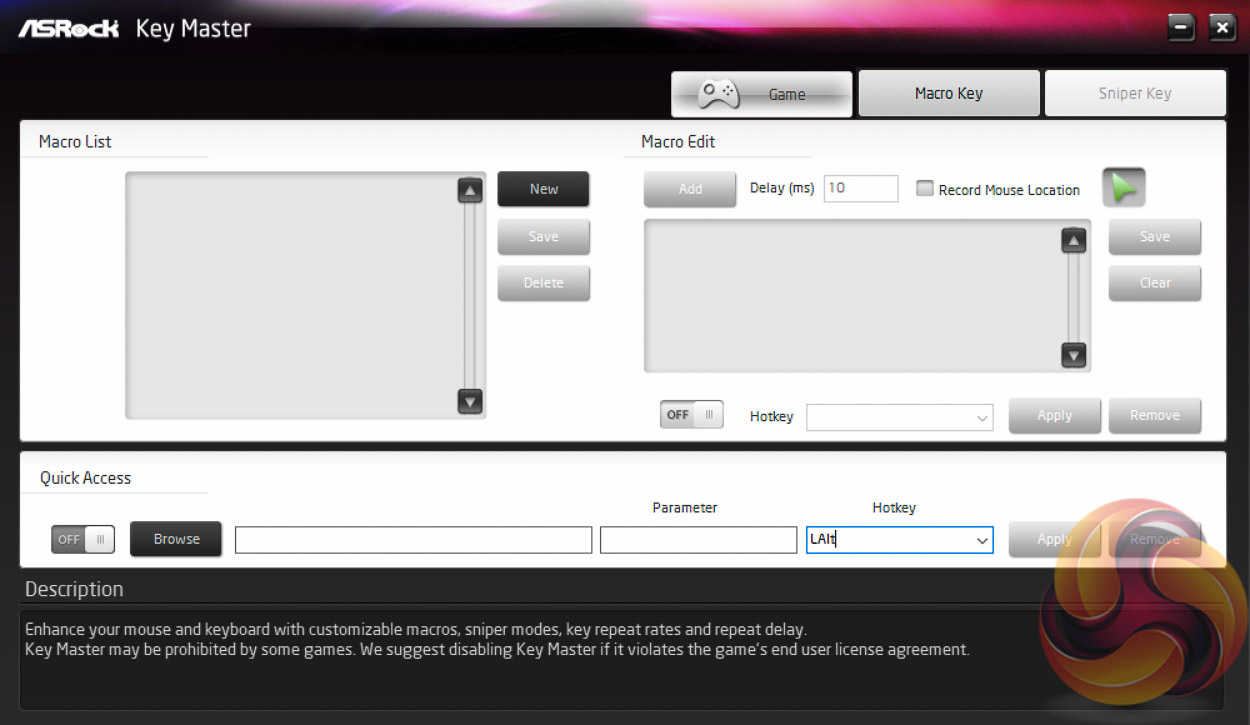Expand the Quick Access Hotkey dropdown showing LAlt
This screenshot has height=725, width=1250.
[x=982, y=541]
